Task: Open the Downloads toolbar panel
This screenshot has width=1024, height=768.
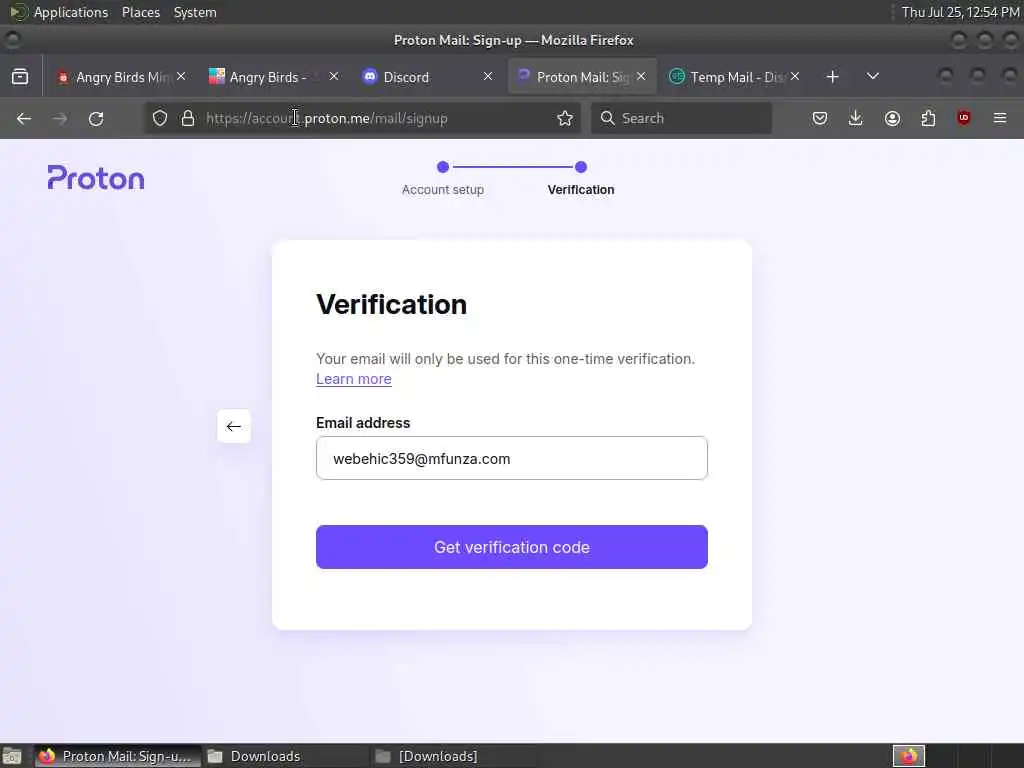Action: [856, 118]
